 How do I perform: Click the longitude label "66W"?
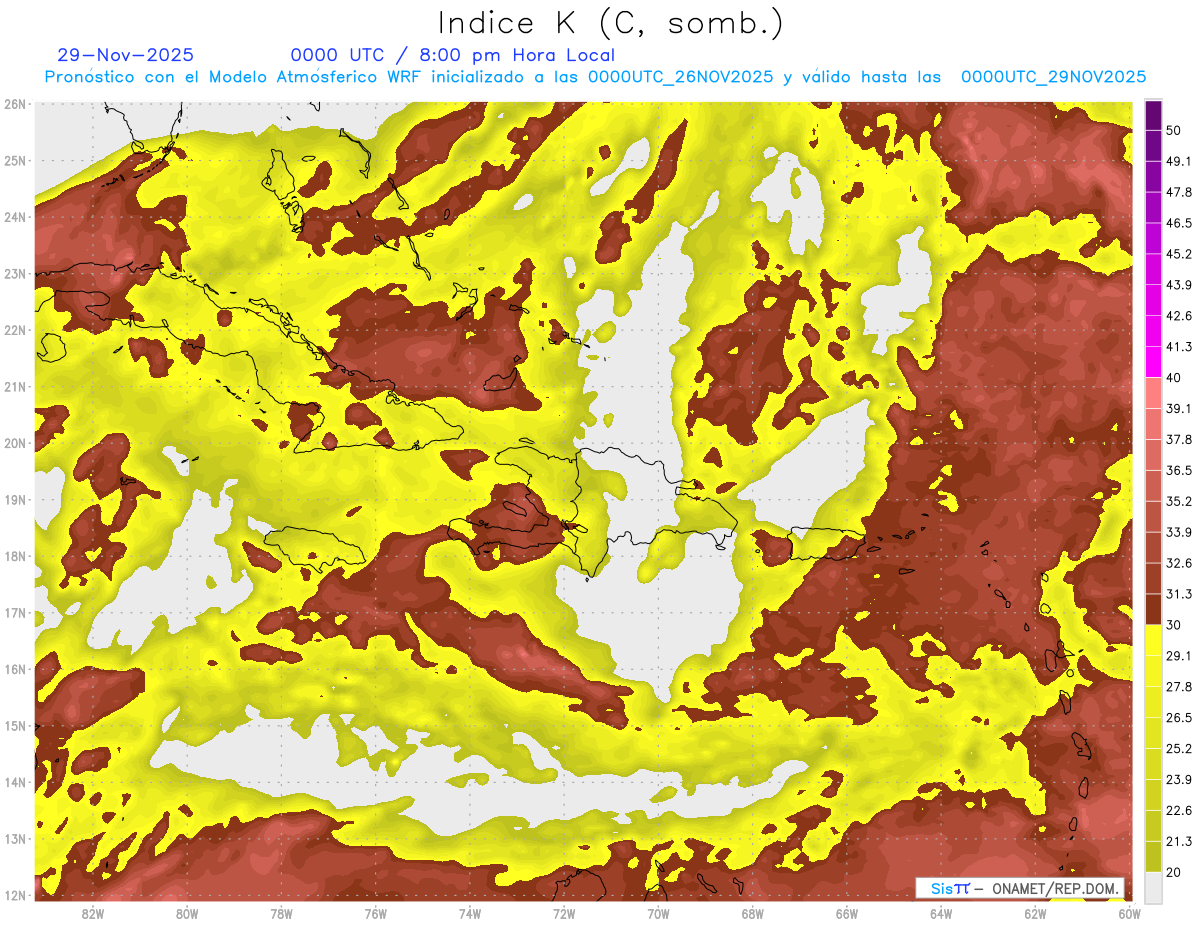847,913
